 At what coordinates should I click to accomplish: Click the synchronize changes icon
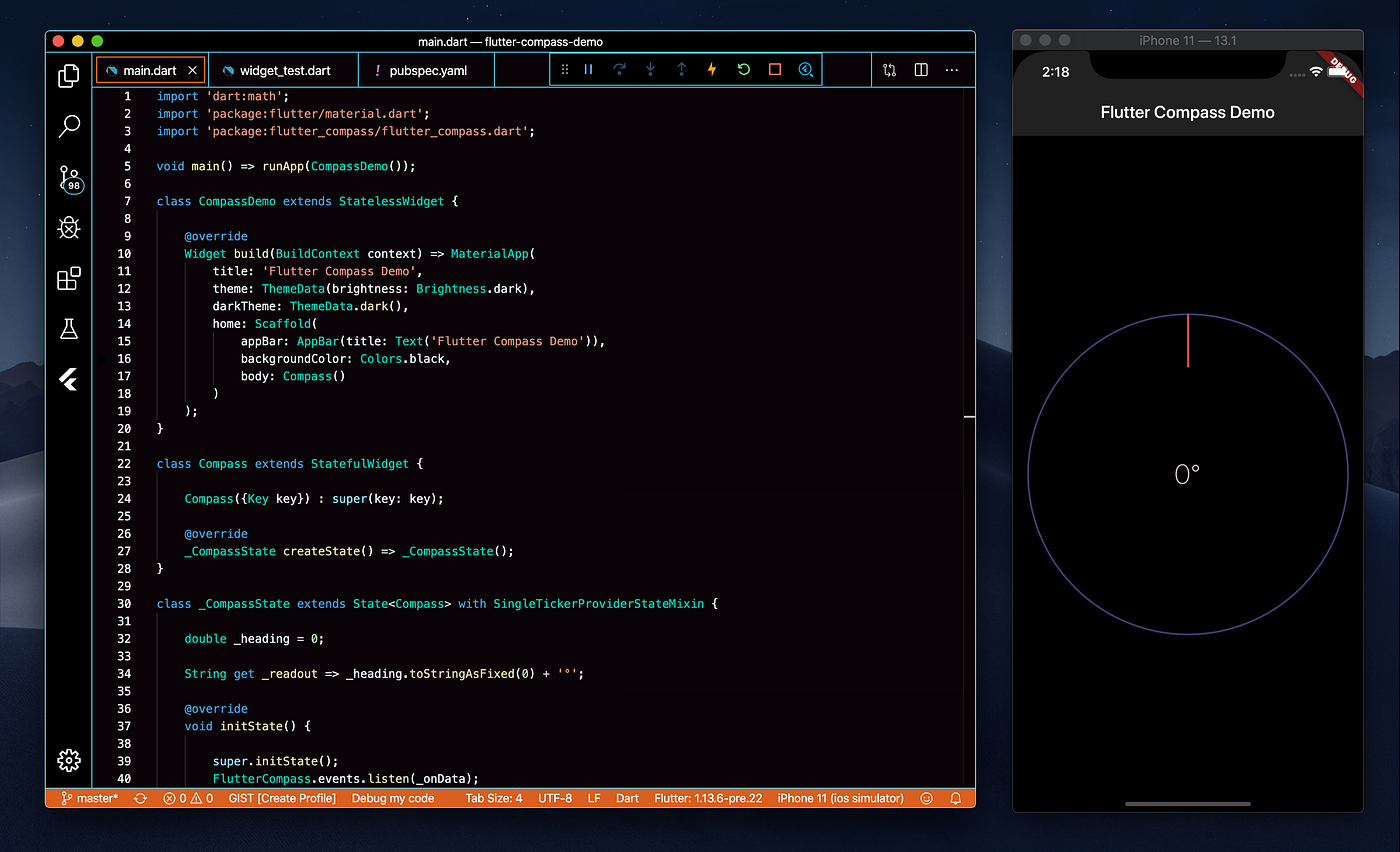coord(141,798)
